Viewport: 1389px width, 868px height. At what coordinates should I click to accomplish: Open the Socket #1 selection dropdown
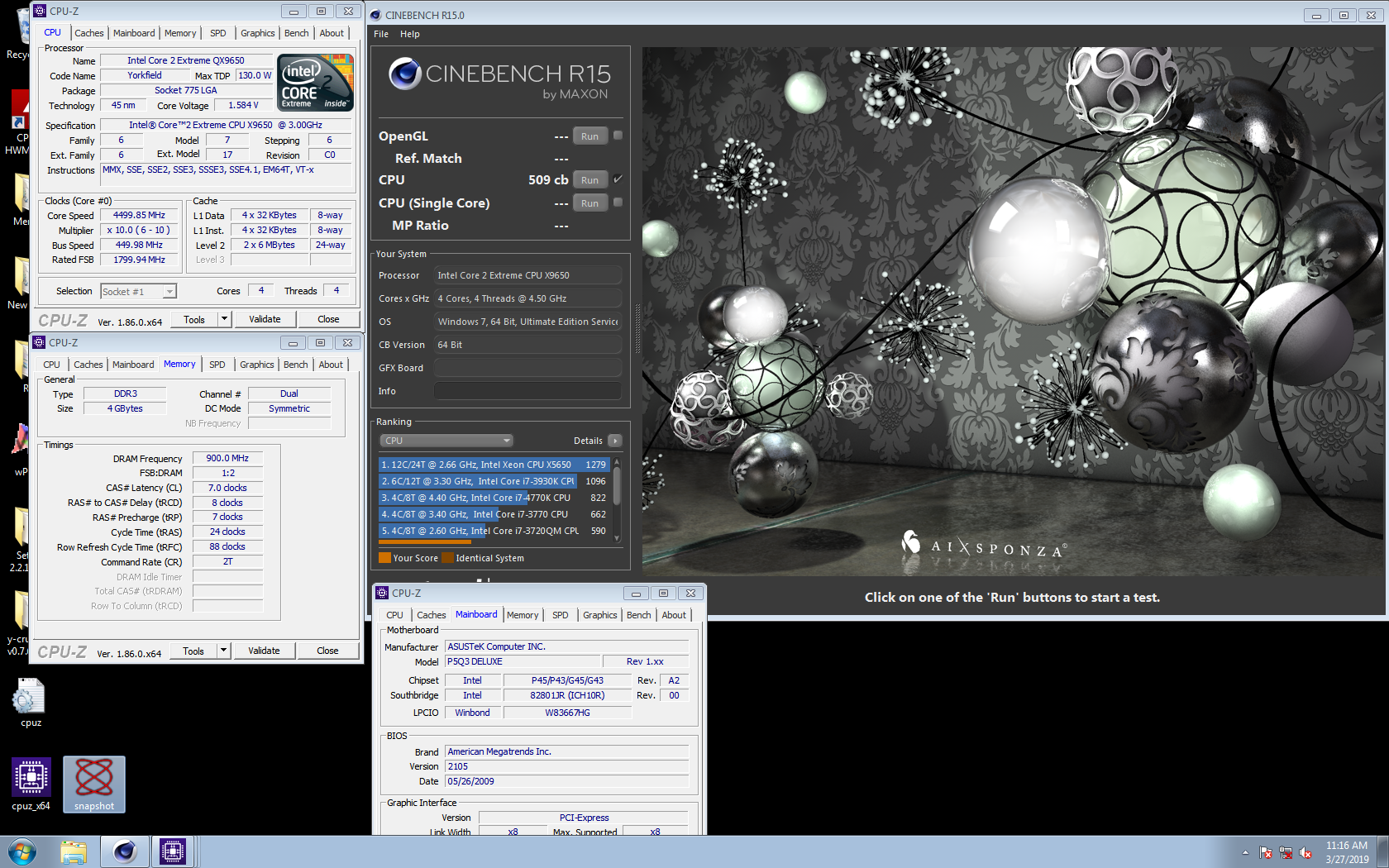click(x=139, y=291)
